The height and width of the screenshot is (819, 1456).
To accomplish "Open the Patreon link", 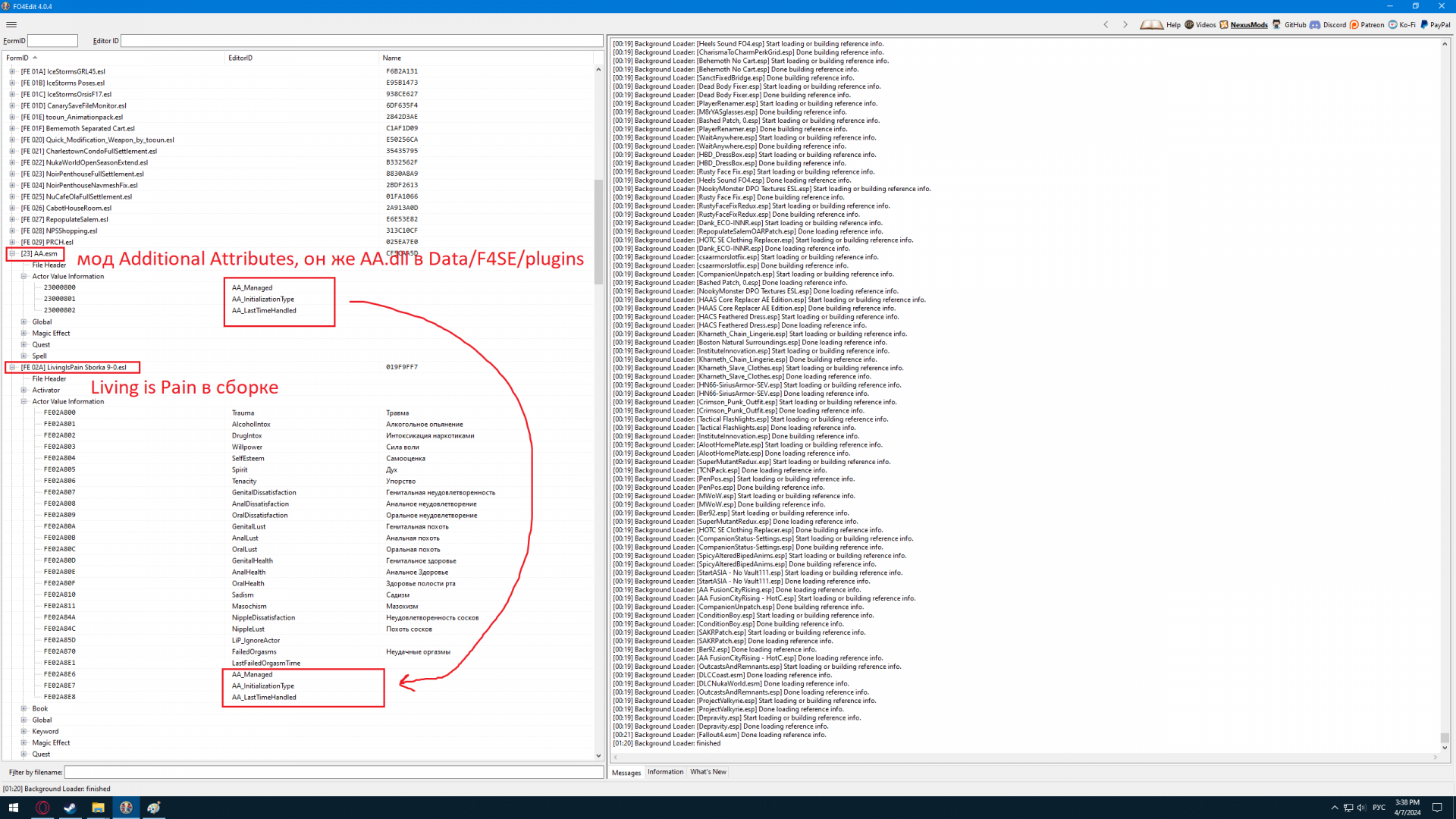I will [1367, 25].
